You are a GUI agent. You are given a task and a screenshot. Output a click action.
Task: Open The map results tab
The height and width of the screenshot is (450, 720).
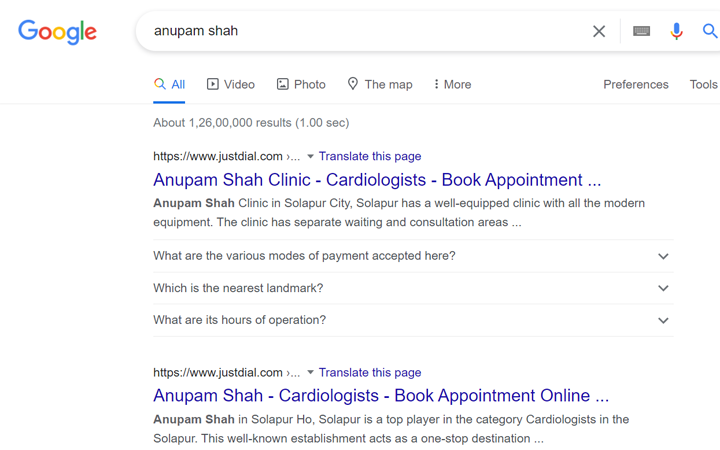(380, 84)
